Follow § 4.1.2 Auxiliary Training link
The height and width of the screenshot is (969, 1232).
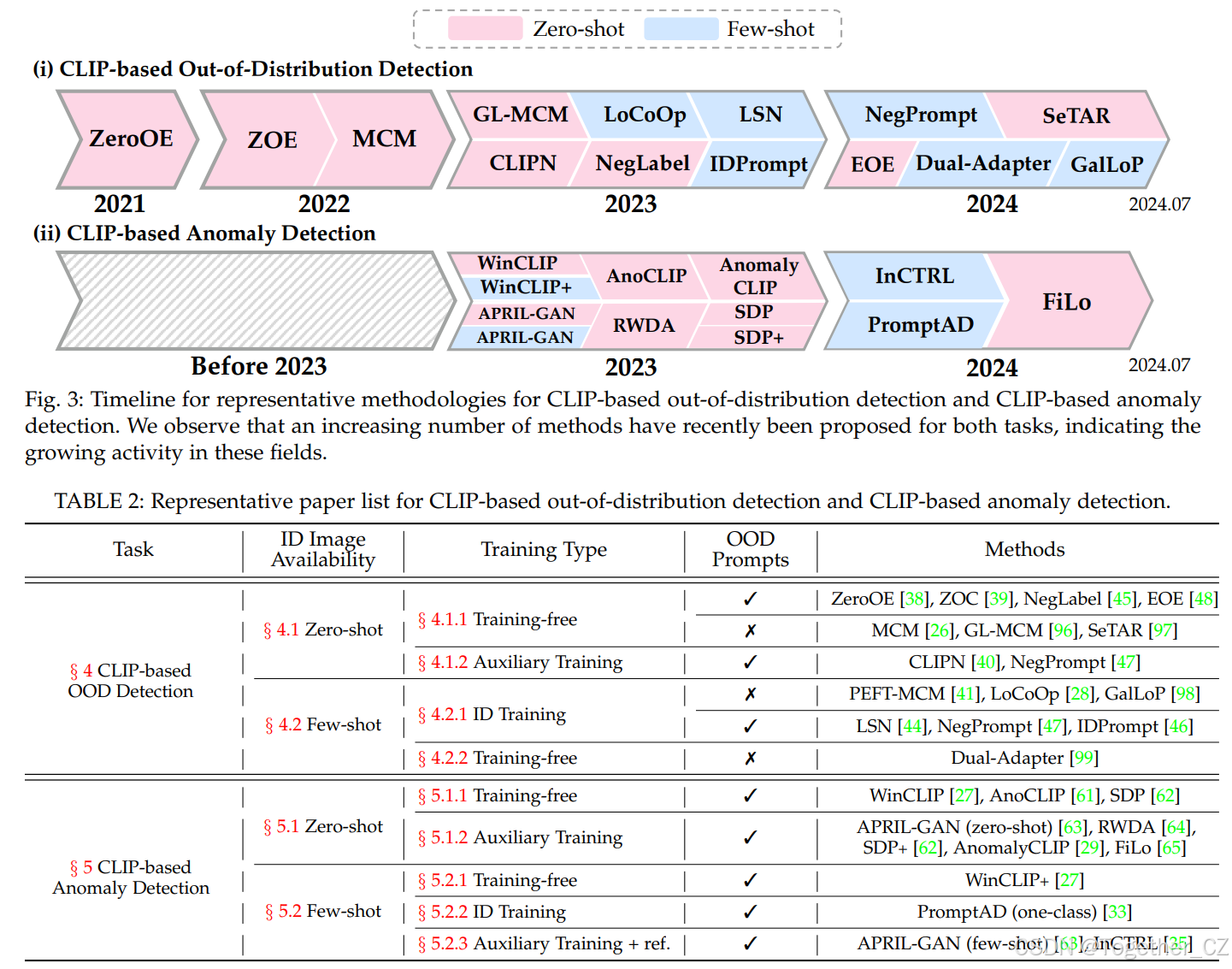(520, 662)
